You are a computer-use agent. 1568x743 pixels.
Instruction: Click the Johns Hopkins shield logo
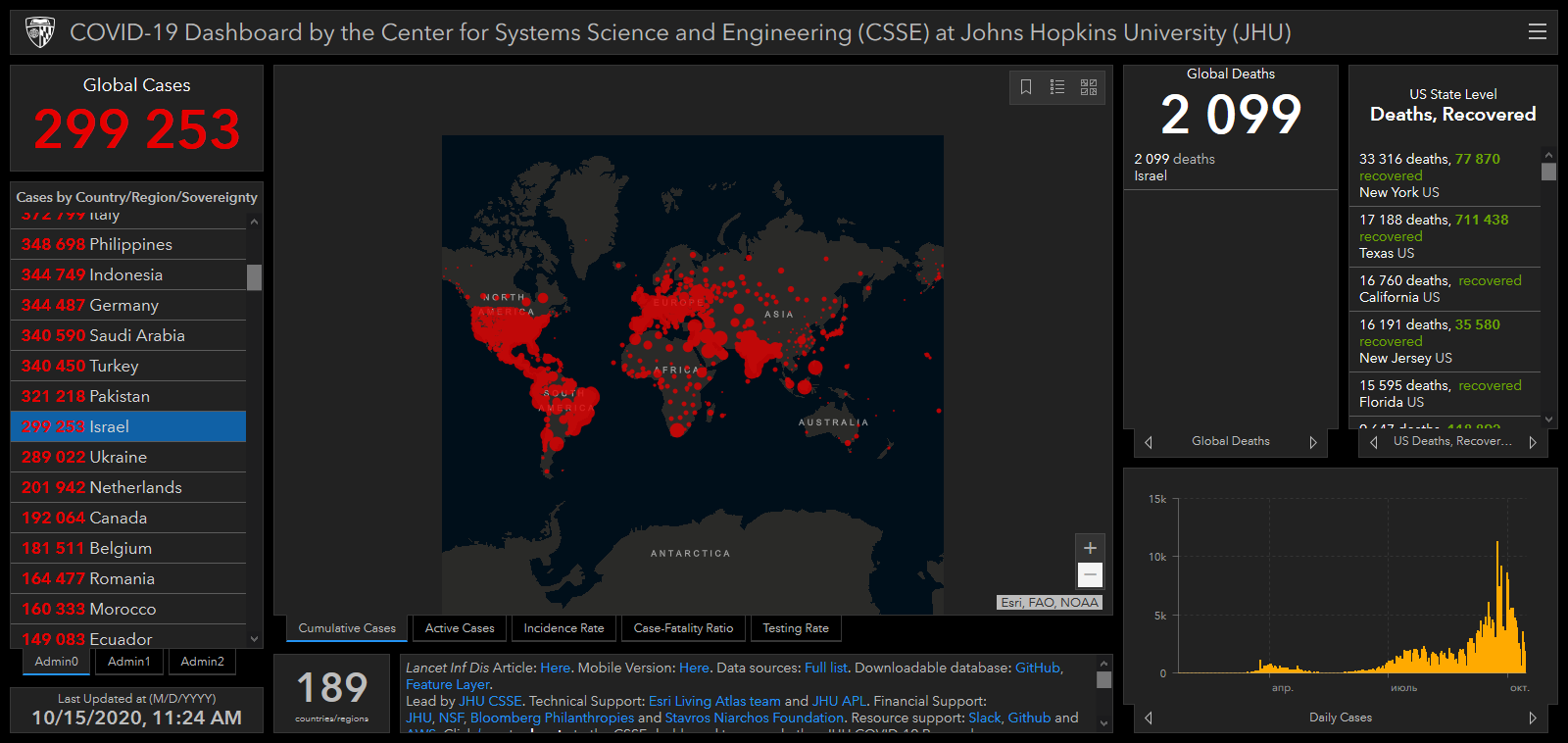40,32
